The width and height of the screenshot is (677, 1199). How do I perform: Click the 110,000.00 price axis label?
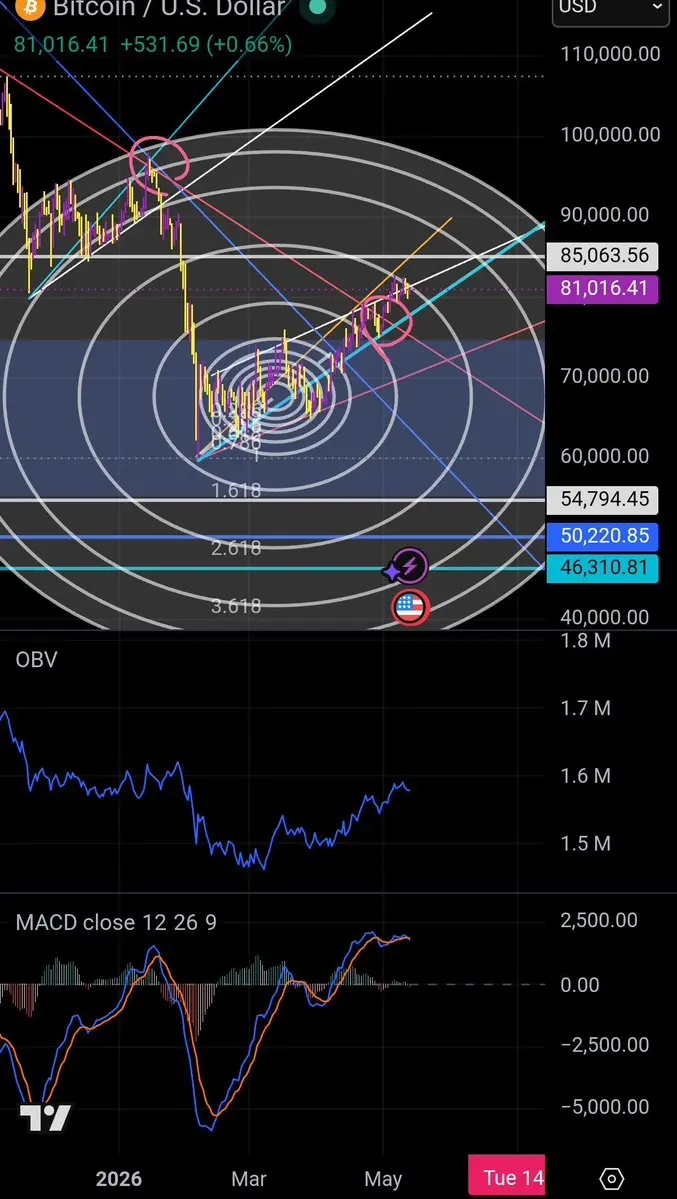tap(610, 54)
